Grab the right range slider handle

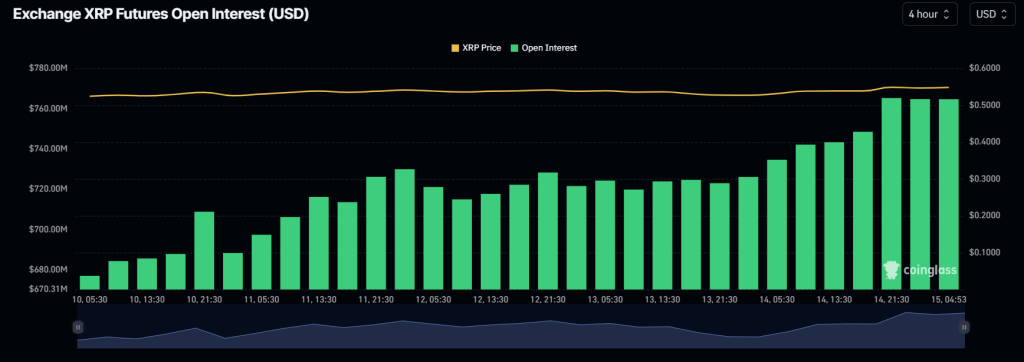click(964, 327)
